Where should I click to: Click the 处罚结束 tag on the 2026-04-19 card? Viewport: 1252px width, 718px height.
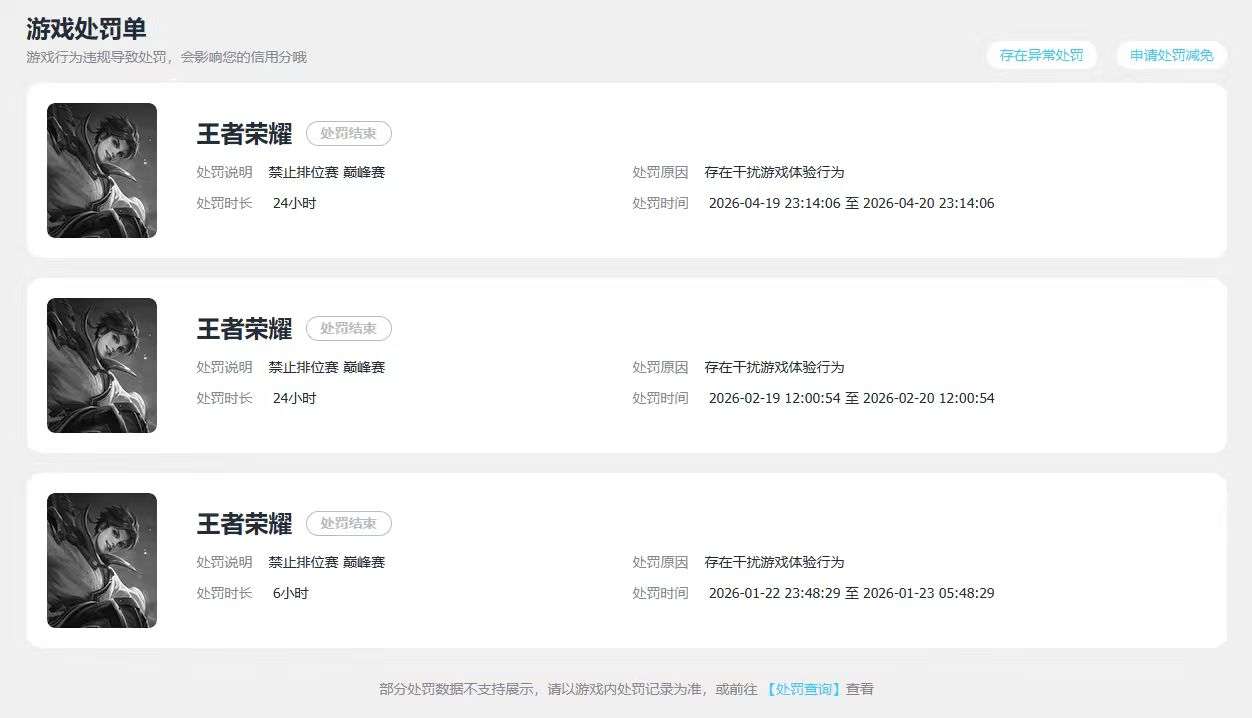pos(348,133)
